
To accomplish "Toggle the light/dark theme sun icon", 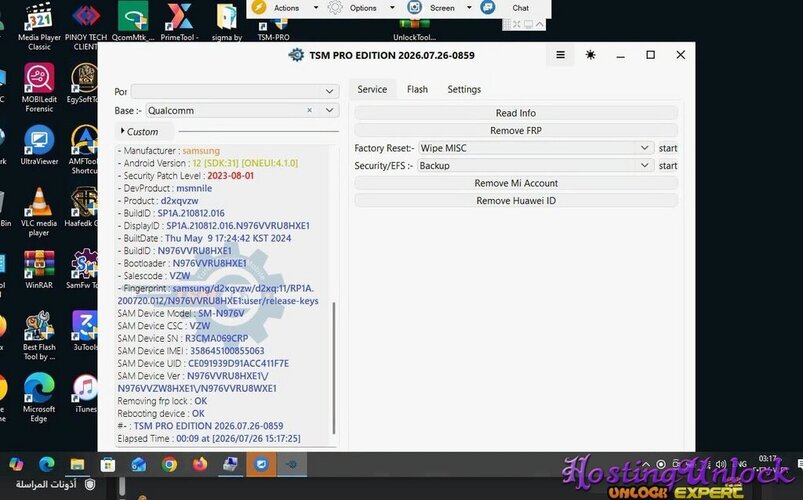I will 590,55.
